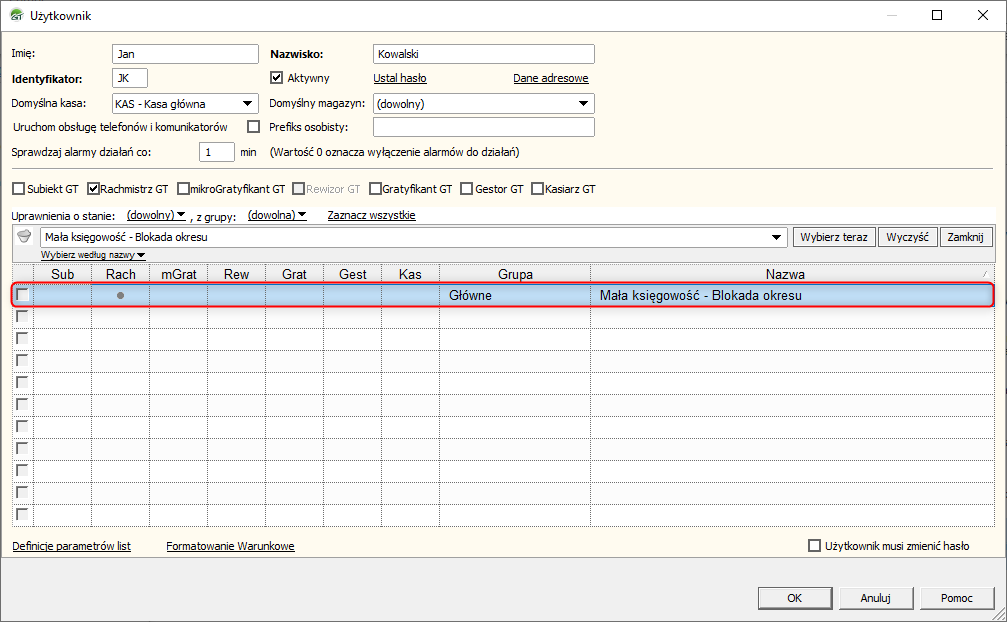The image size is (1007, 622).
Task: Sort by the Rach column header
Action: coord(121,274)
